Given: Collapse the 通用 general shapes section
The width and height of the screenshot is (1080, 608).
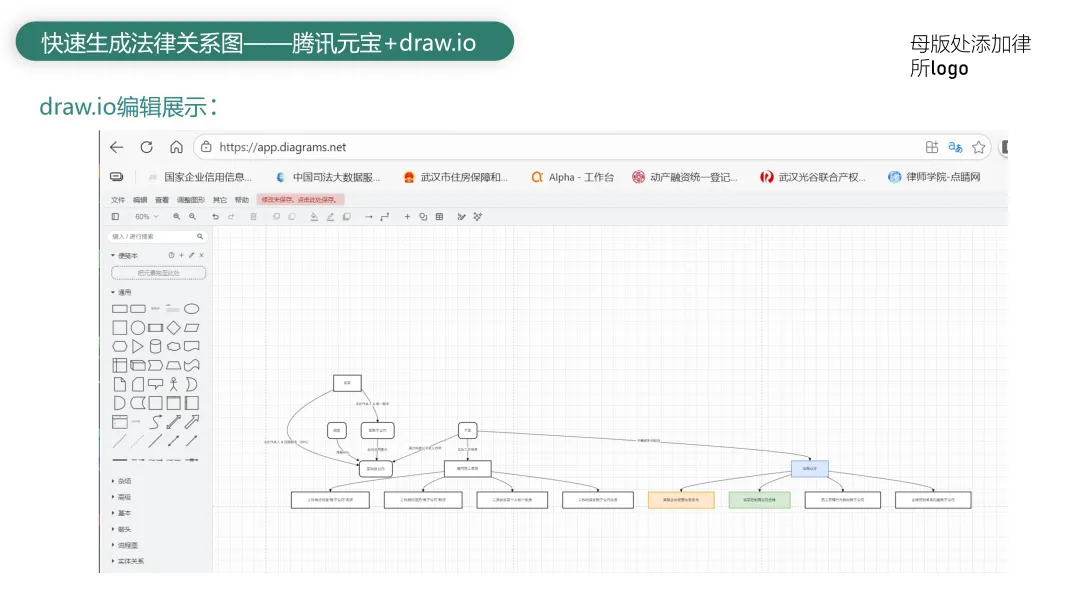Looking at the screenshot, I should [121, 293].
